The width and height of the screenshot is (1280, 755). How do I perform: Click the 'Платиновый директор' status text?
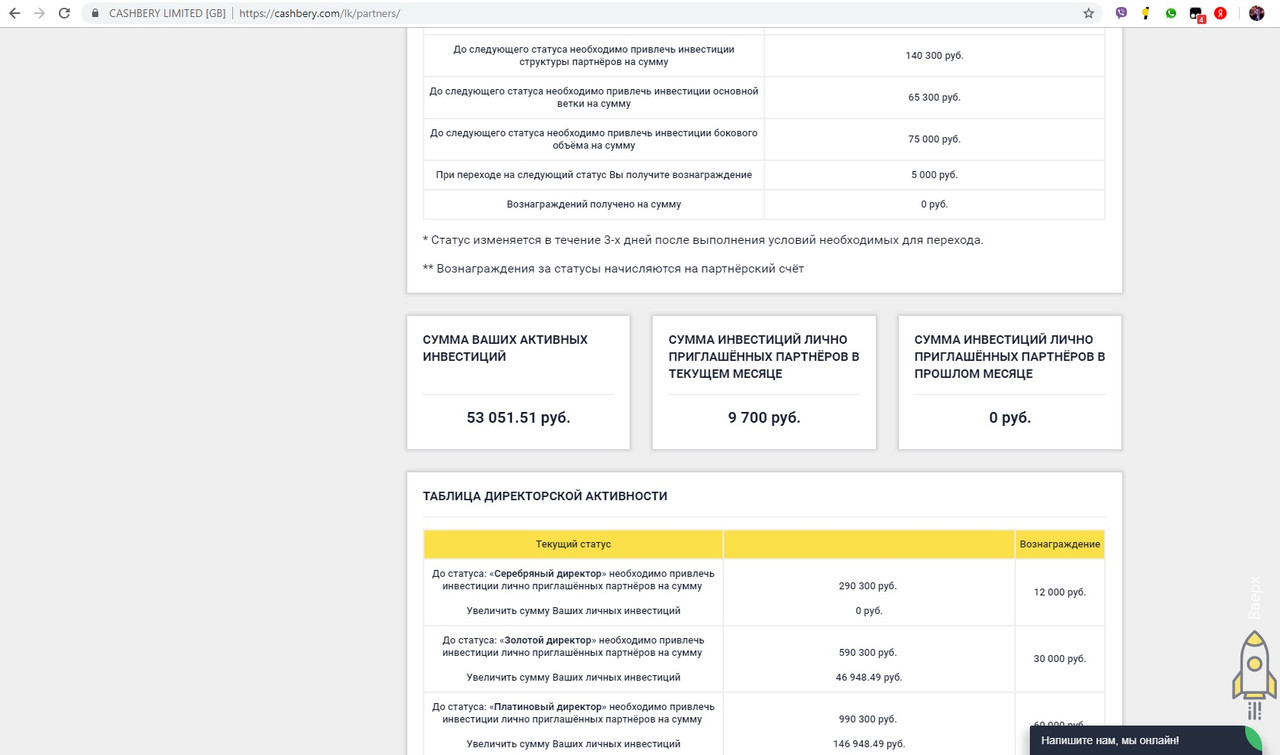(549, 706)
